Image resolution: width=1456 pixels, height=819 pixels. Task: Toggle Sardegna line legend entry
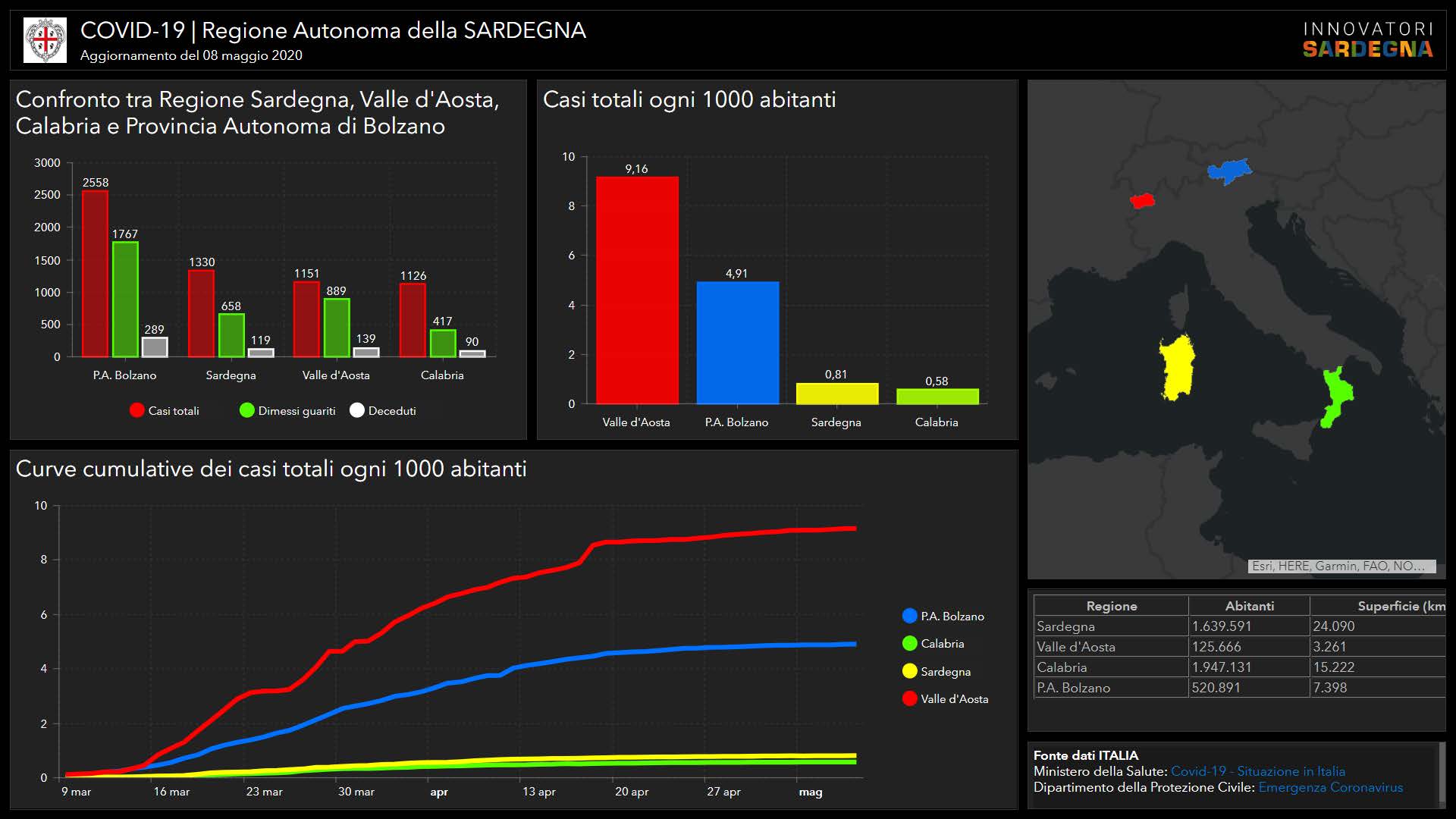click(x=910, y=671)
